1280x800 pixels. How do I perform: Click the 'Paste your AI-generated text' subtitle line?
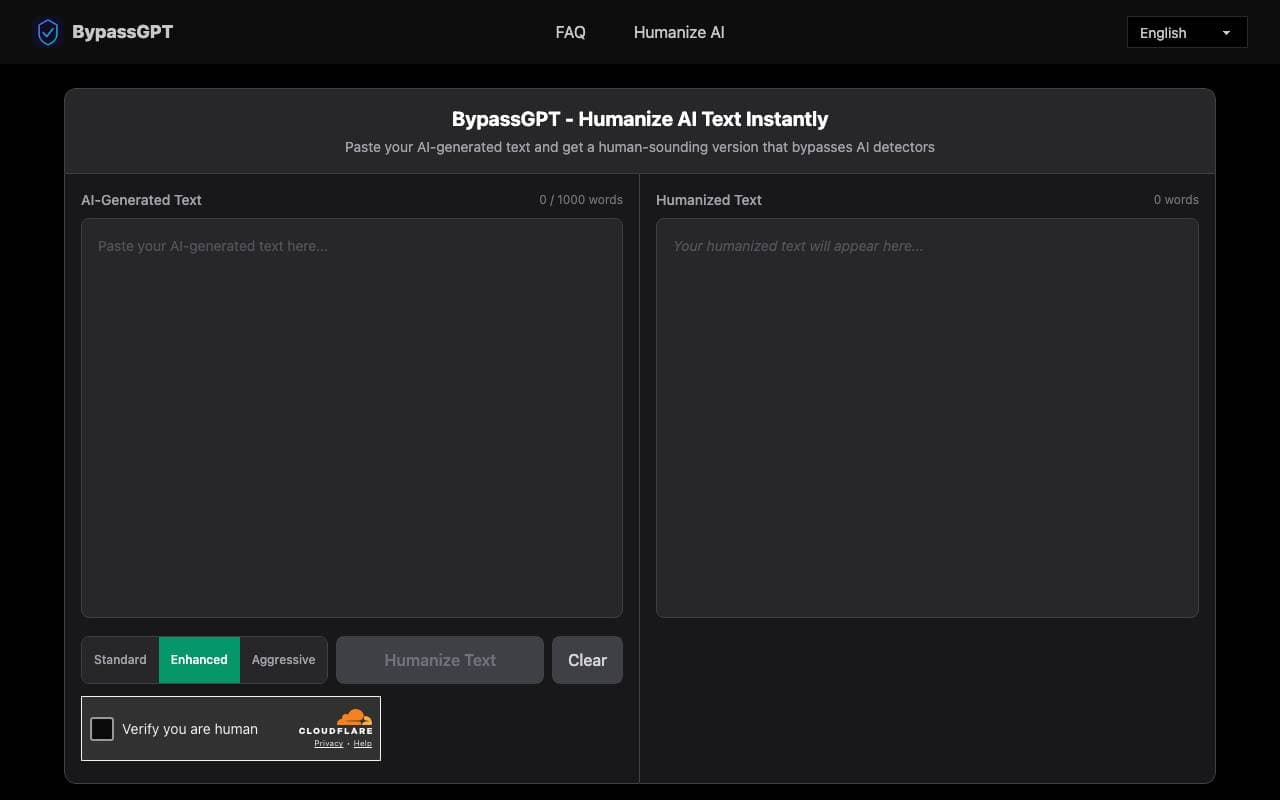point(640,147)
